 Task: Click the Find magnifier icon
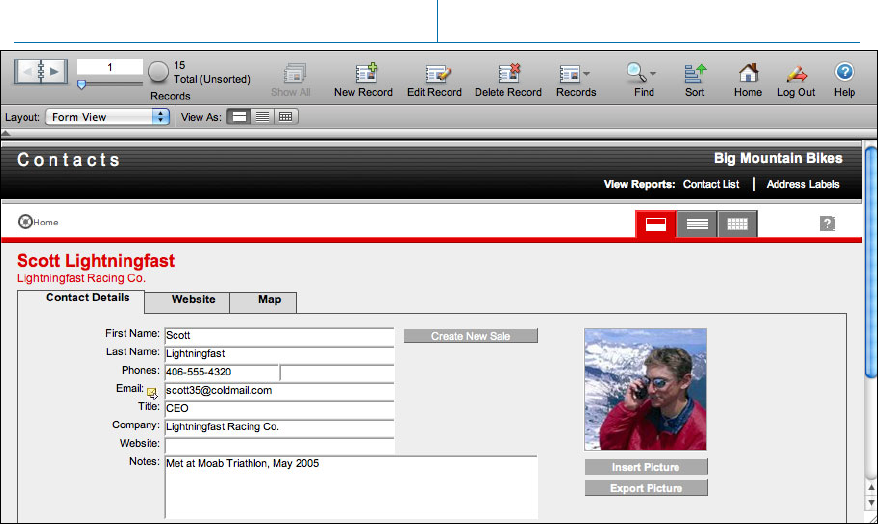click(x=636, y=73)
